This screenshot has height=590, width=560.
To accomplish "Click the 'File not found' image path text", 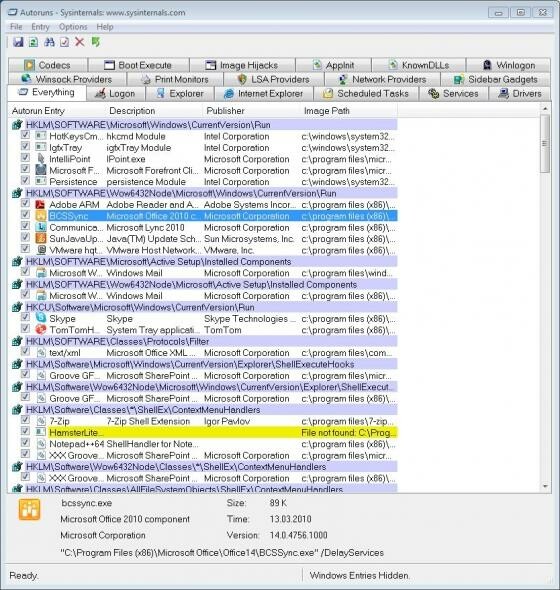I will click(348, 433).
